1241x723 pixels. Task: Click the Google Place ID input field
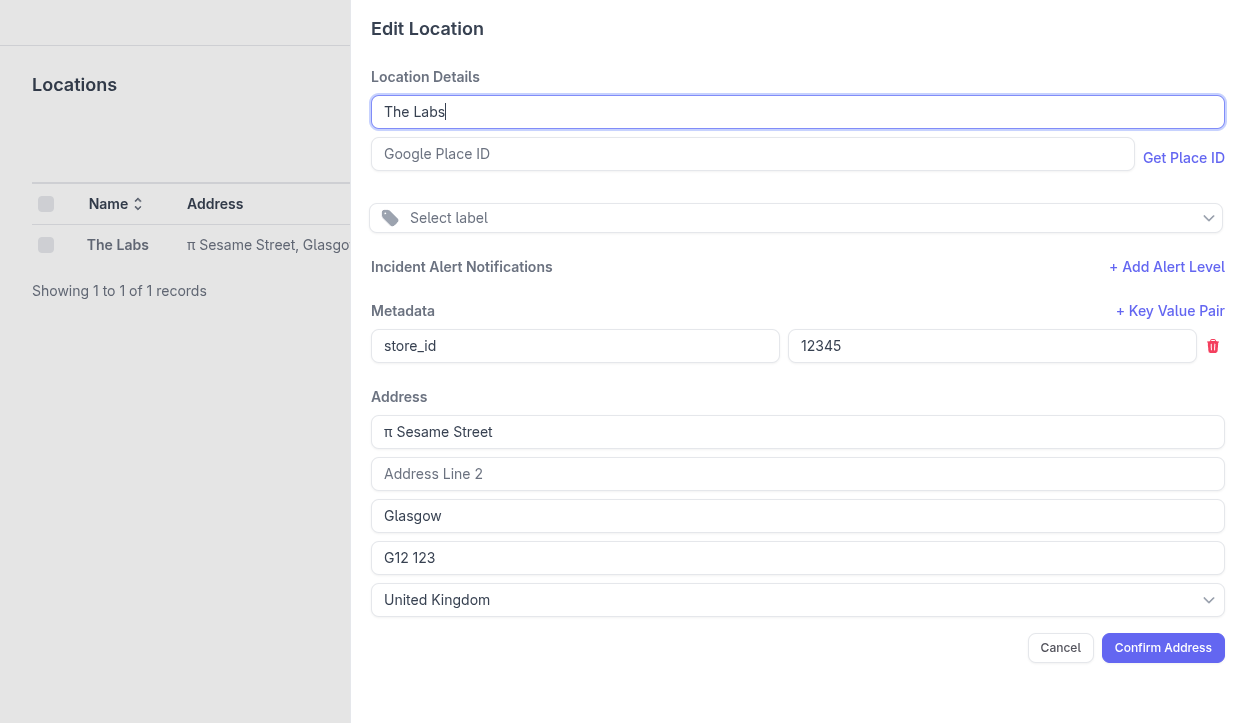pyautogui.click(x=752, y=153)
